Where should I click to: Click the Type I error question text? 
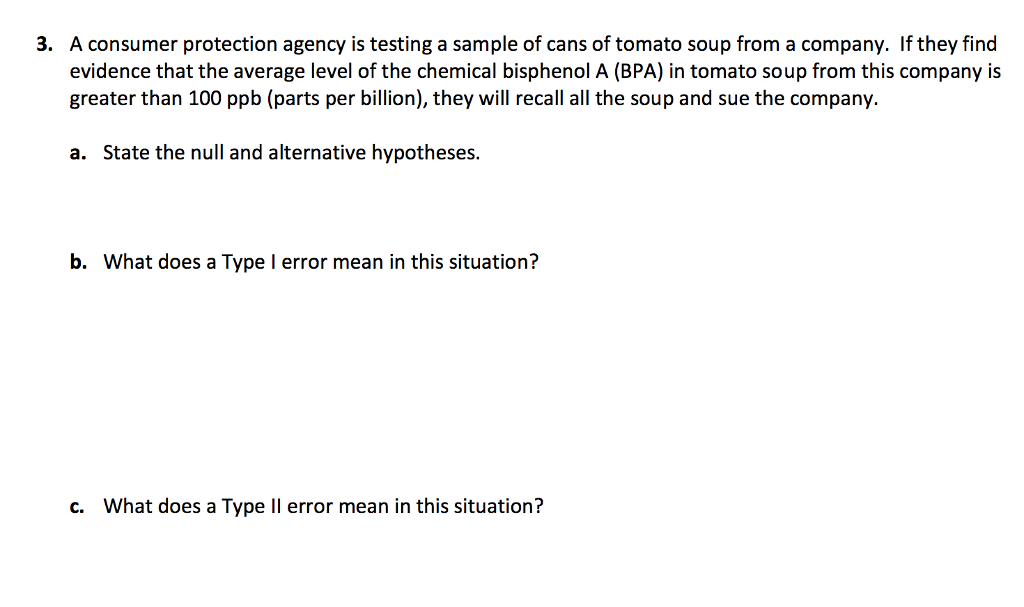(x=321, y=262)
